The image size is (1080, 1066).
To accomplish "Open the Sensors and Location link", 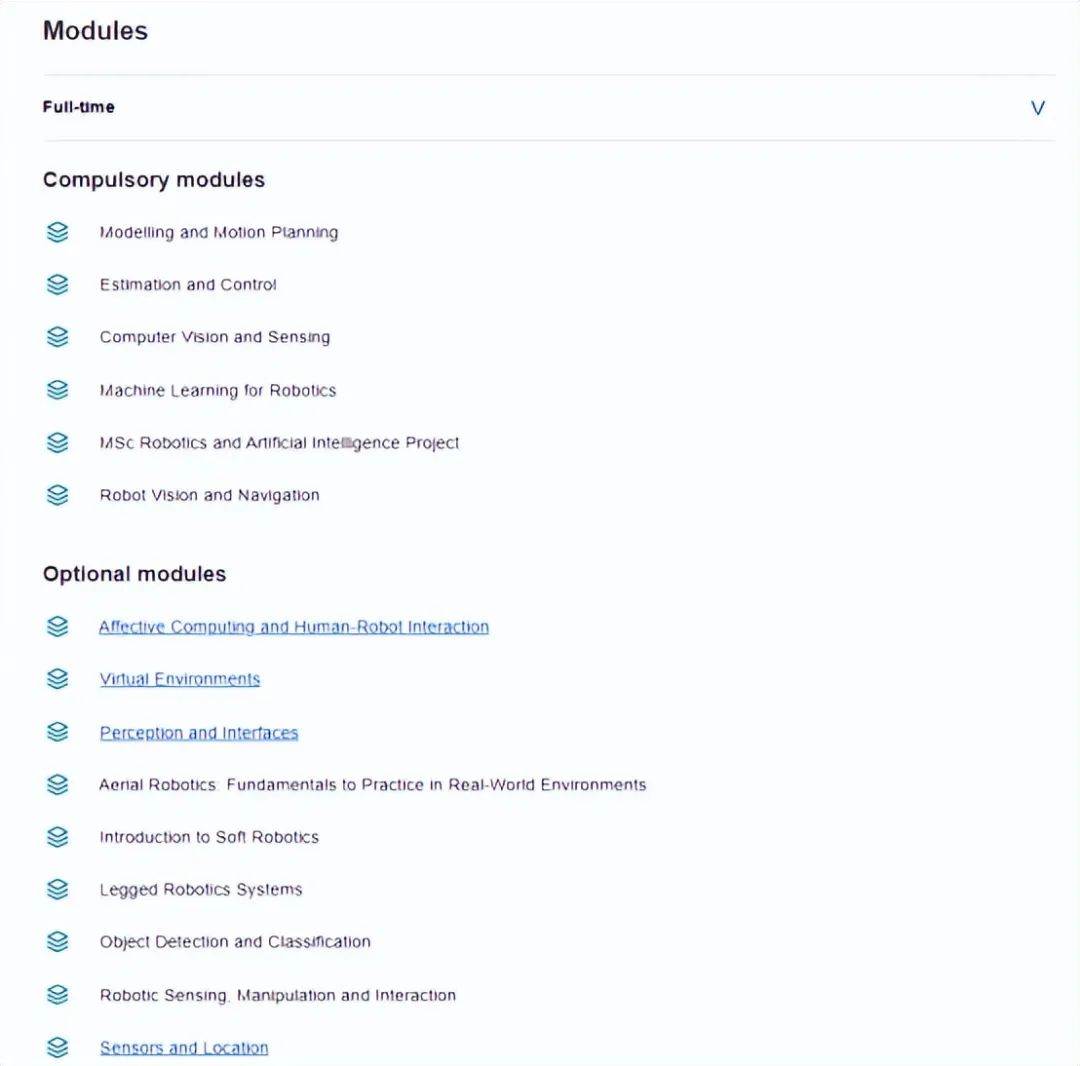I will [x=184, y=1047].
